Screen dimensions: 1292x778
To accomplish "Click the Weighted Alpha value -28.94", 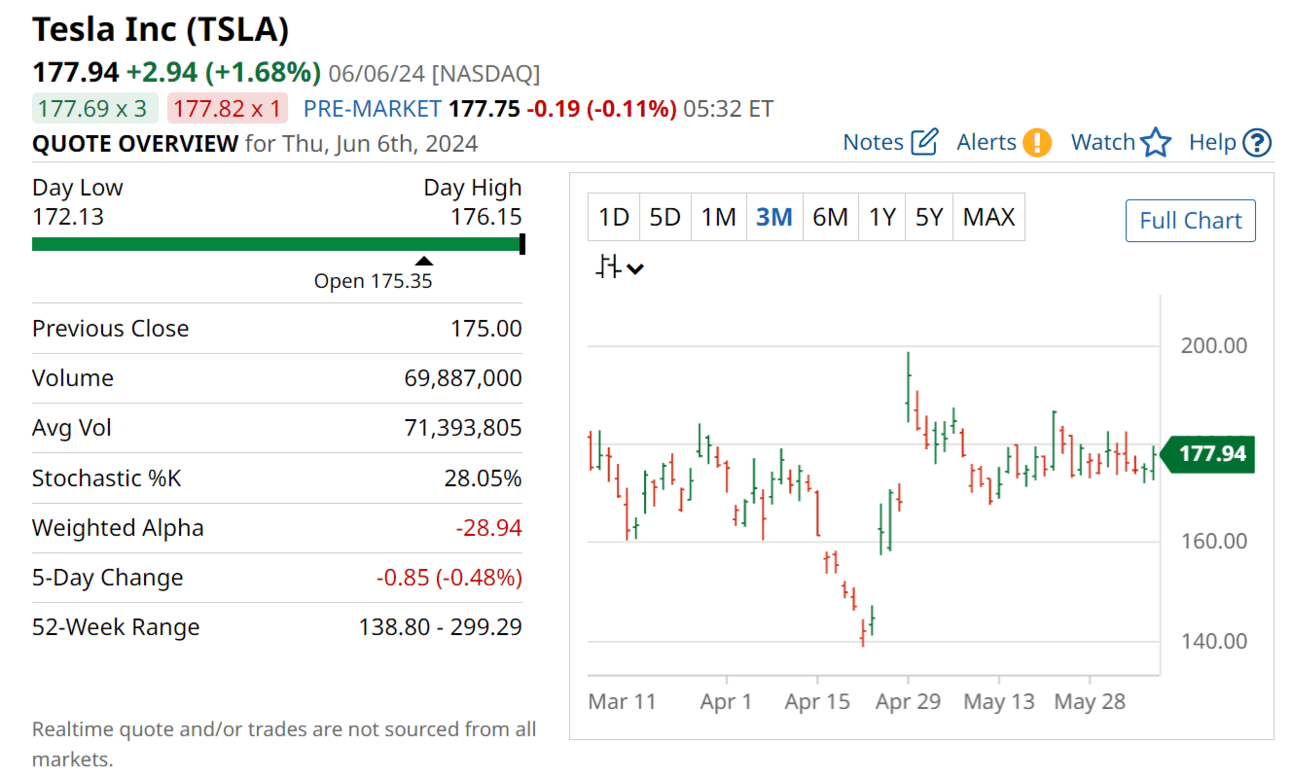I will click(489, 528).
